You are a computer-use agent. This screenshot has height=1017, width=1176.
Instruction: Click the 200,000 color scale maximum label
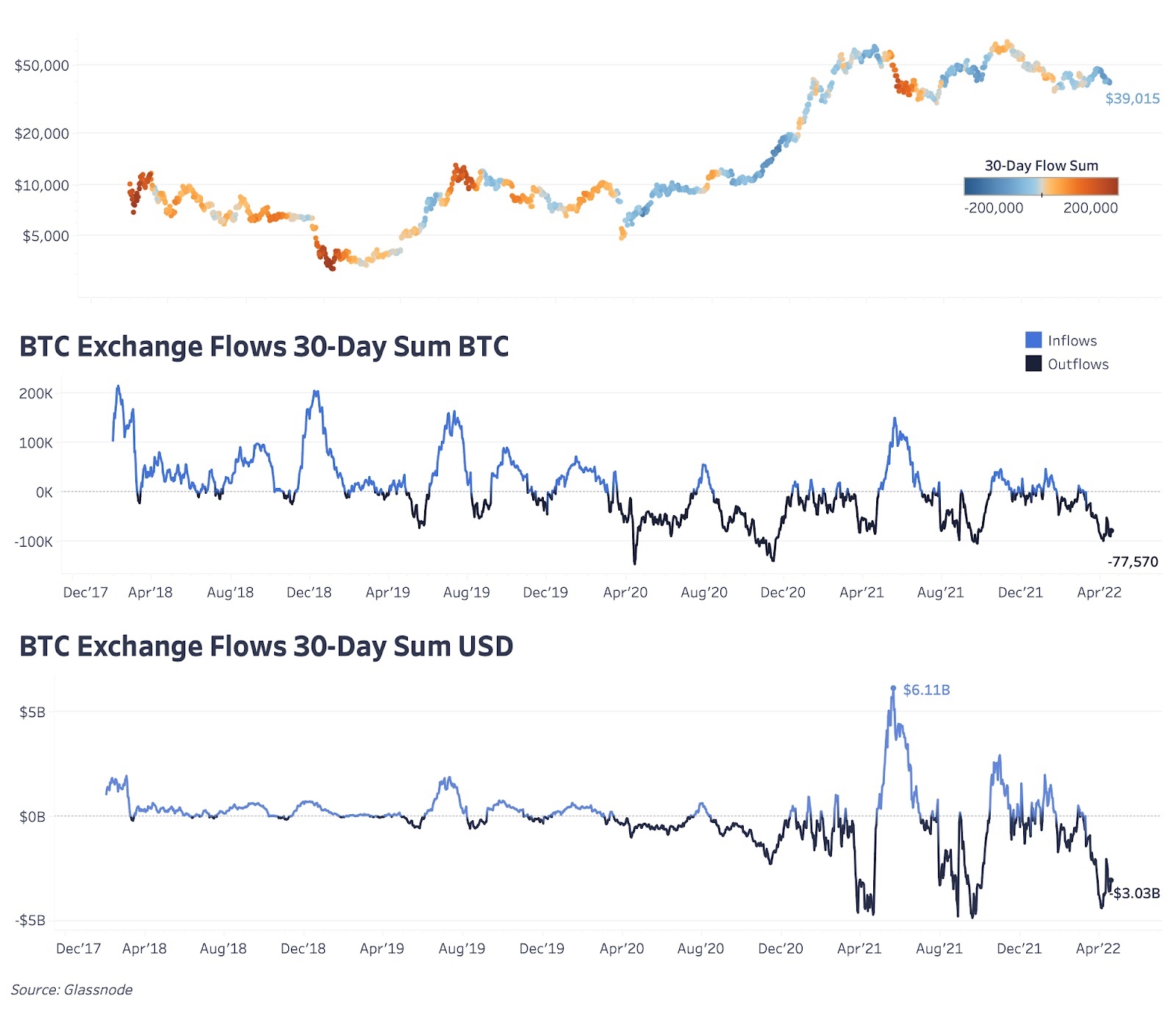(1090, 208)
